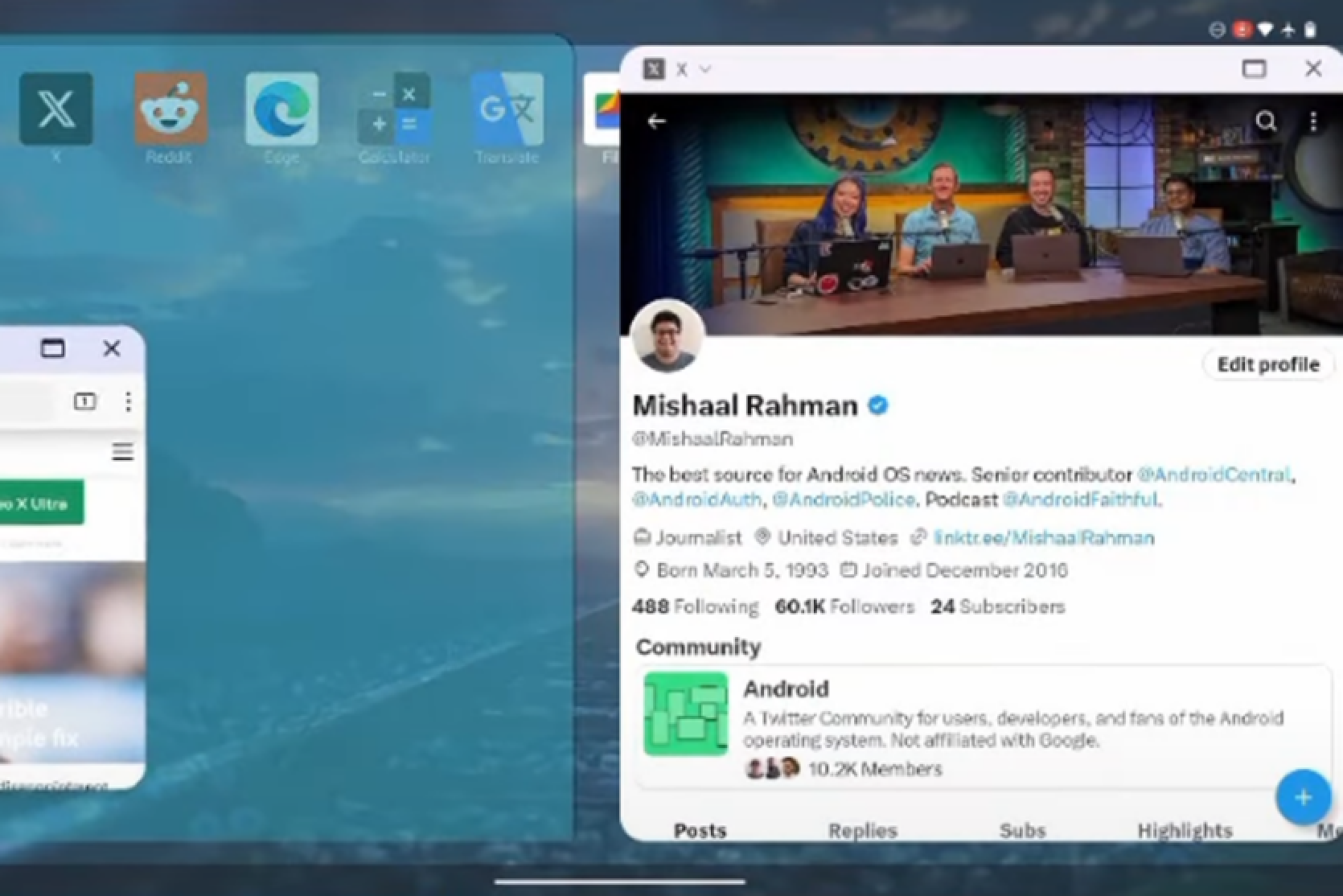The width and height of the screenshot is (1343, 896).
Task: Open the three-dot menu on X profile header
Action: pyautogui.click(x=1313, y=121)
